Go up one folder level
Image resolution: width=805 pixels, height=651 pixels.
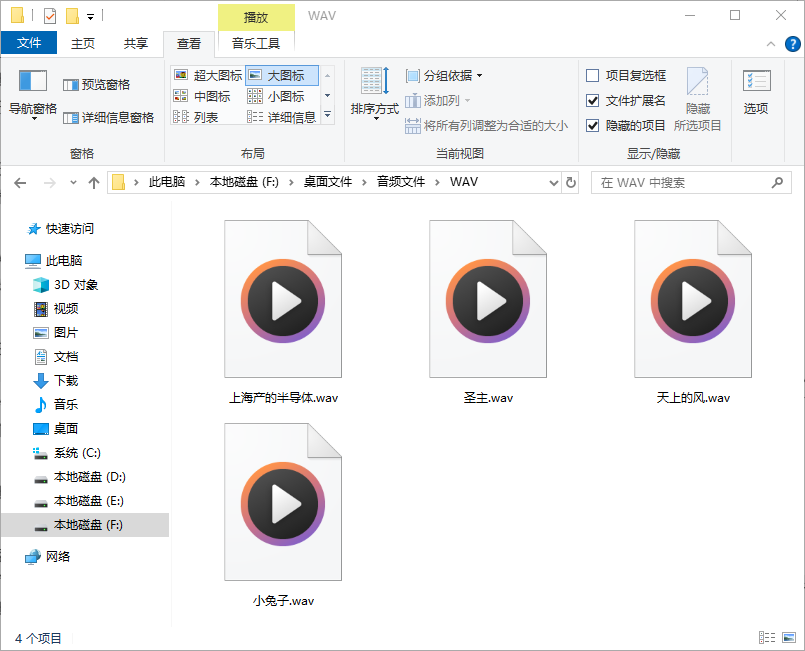tap(94, 183)
